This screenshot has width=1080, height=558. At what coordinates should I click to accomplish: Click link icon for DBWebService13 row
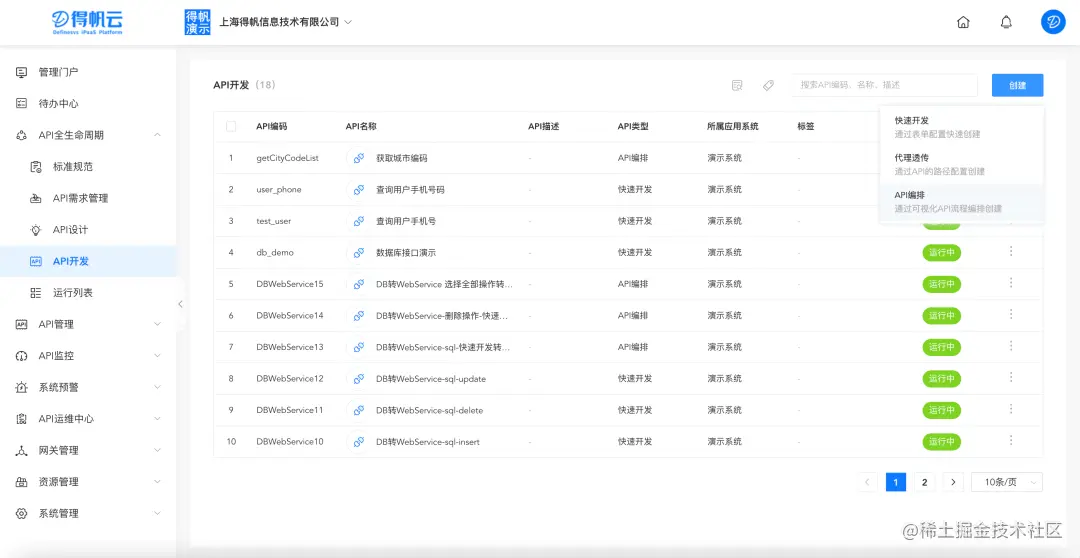point(358,347)
